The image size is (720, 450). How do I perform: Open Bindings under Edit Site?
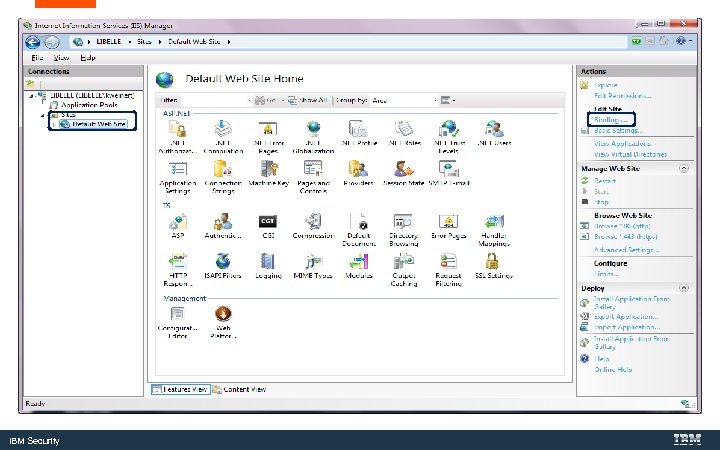(x=610, y=119)
